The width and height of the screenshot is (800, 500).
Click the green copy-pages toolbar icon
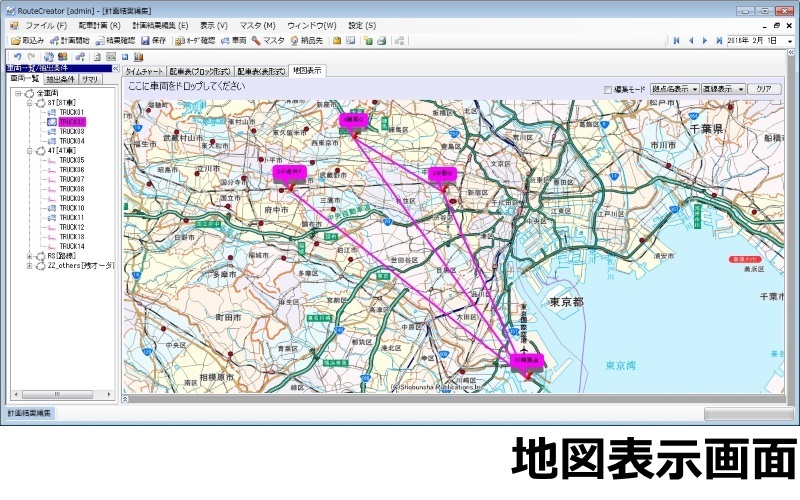coord(368,41)
